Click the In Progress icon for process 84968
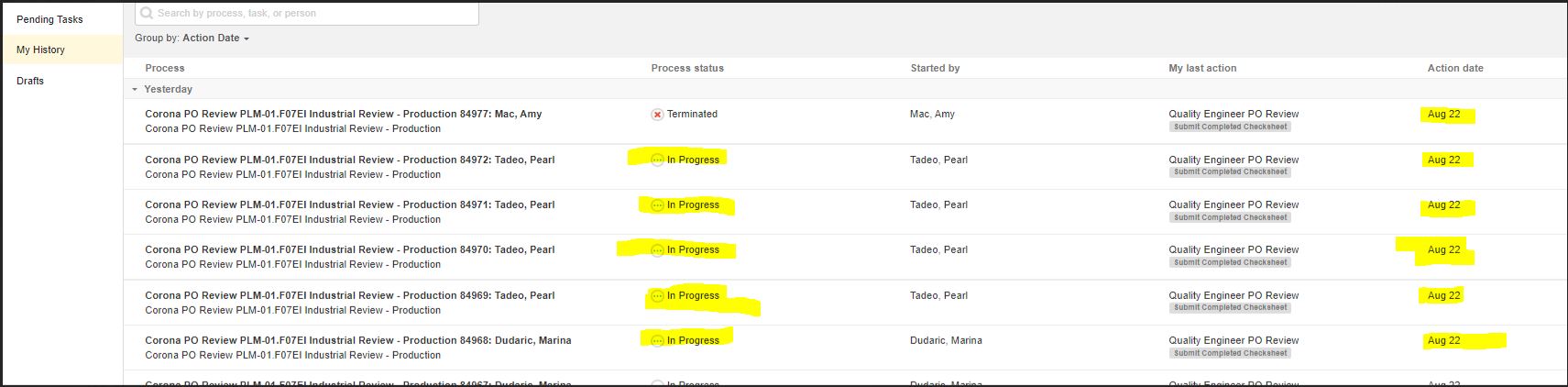 657,341
